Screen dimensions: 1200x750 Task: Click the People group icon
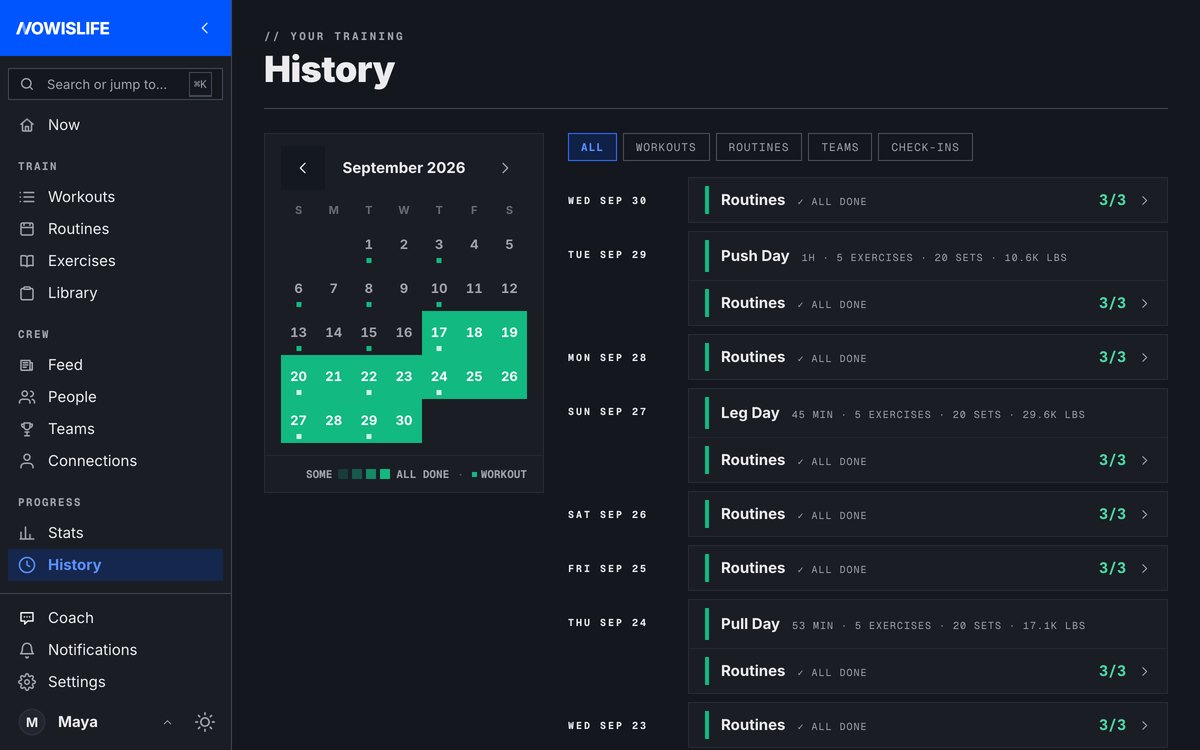[27, 397]
